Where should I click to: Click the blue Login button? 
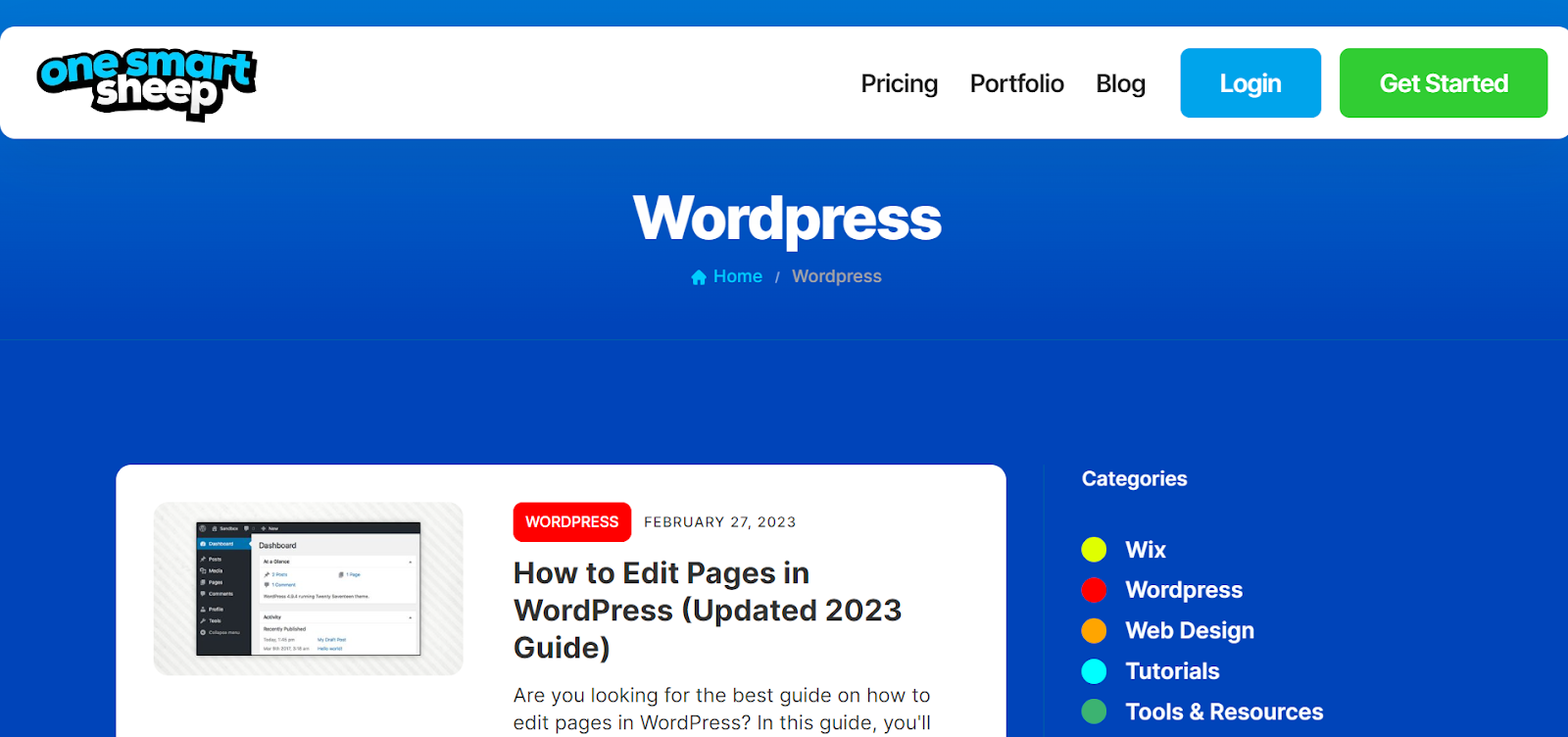tap(1250, 83)
